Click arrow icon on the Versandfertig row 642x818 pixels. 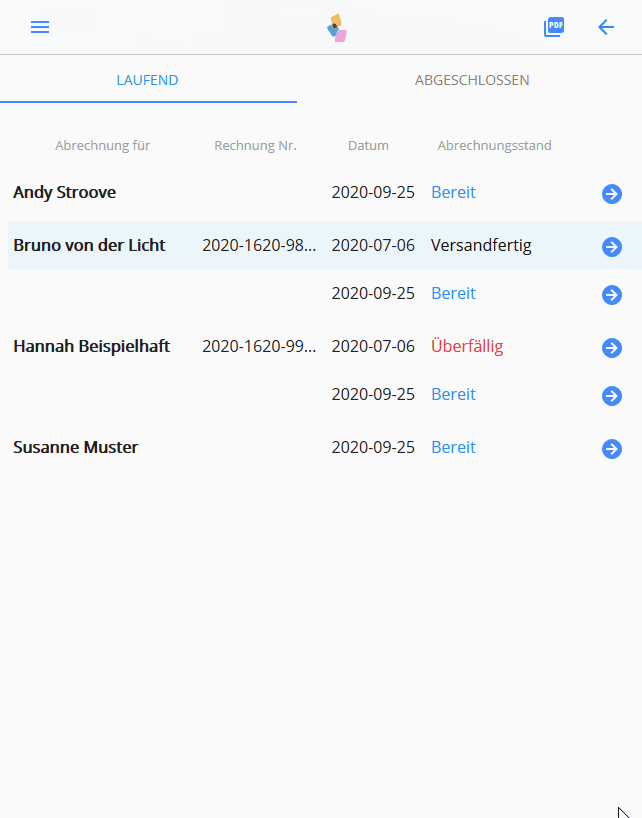coord(612,247)
